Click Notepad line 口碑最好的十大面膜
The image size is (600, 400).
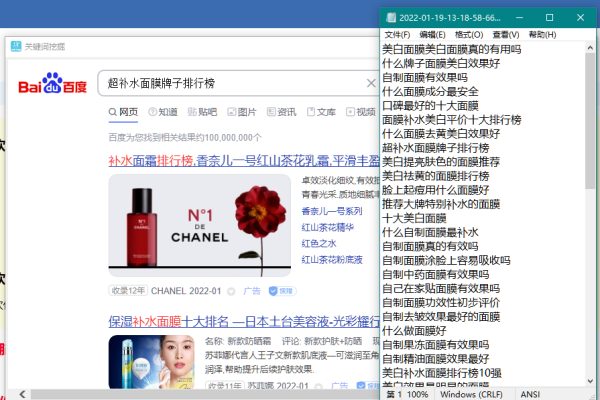click(430, 106)
